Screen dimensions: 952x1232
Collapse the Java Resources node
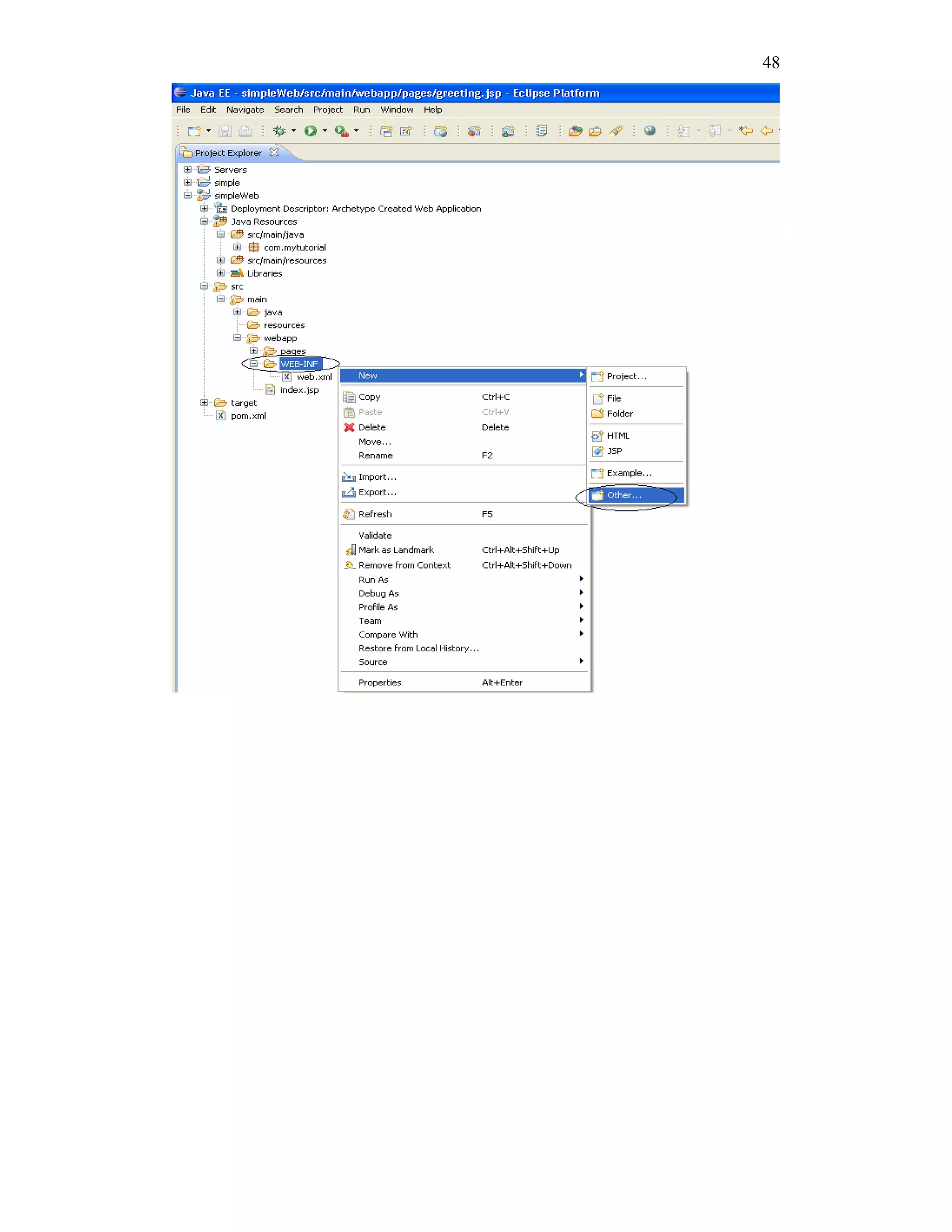click(x=204, y=221)
